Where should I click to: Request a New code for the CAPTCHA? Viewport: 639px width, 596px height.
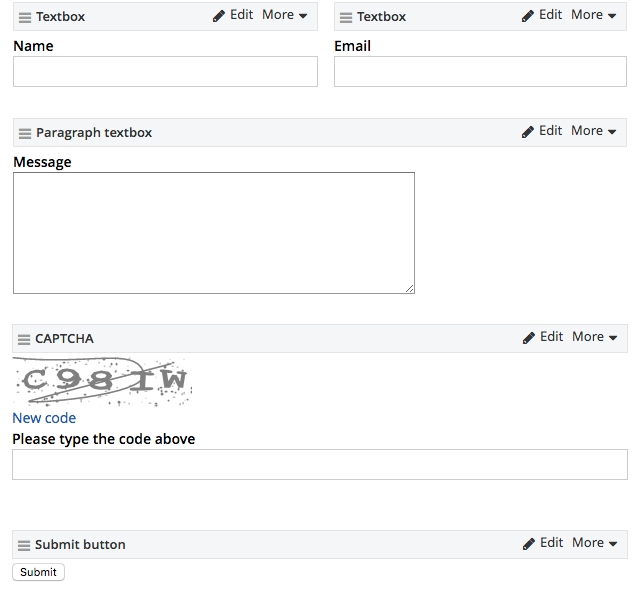(44, 418)
